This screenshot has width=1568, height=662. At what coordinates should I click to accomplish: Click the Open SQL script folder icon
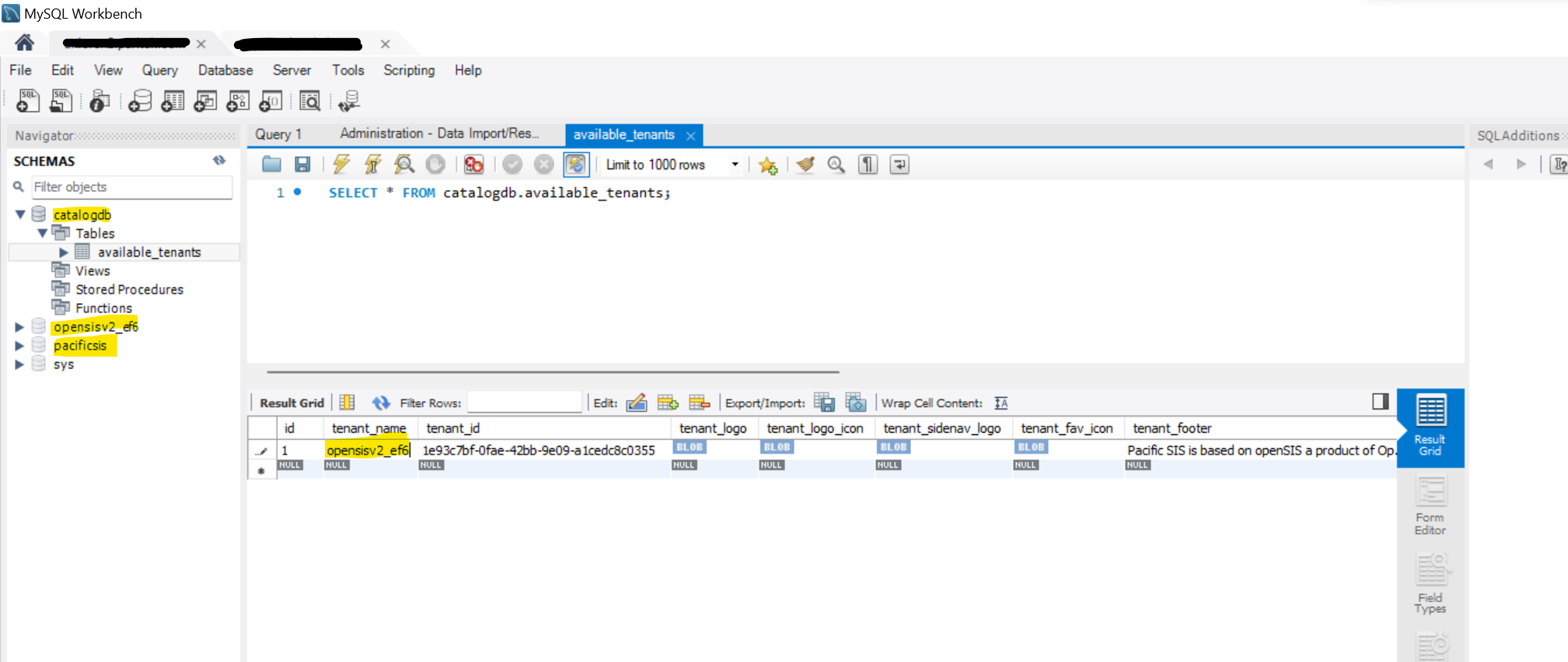(271, 164)
